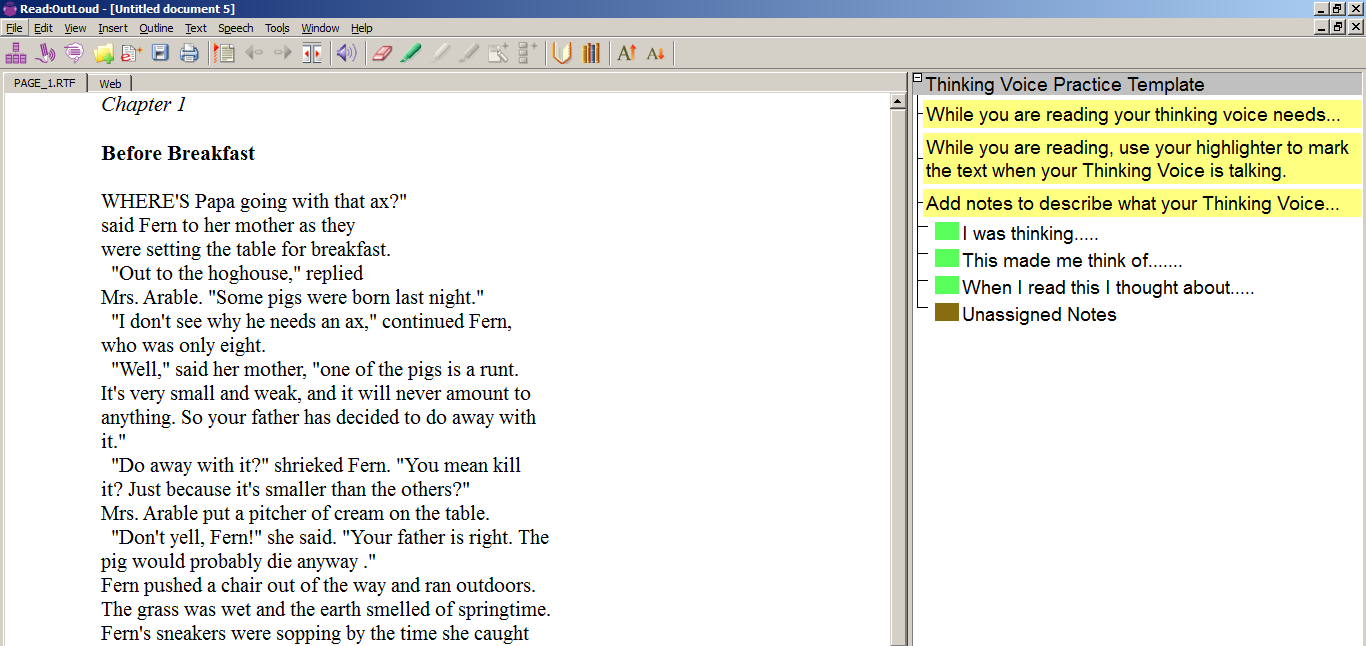Print the document using printer icon

[x=189, y=53]
